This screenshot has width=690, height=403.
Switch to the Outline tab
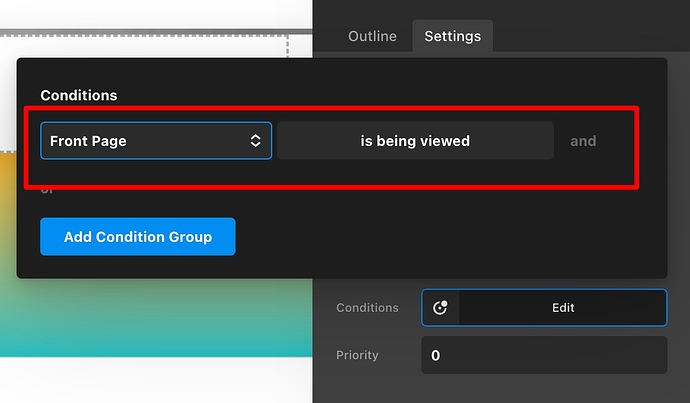[x=372, y=36]
